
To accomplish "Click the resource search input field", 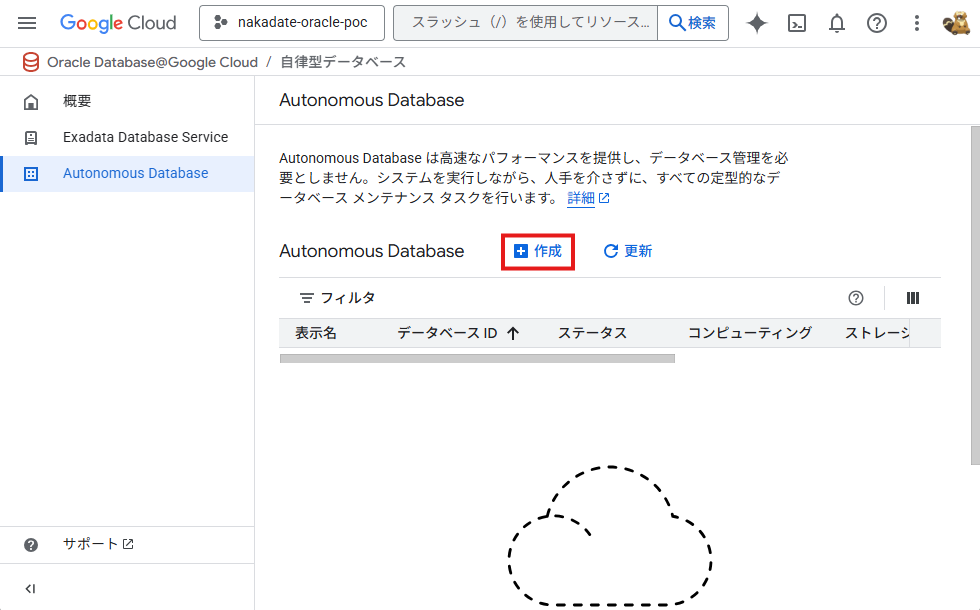I will pos(525,23).
